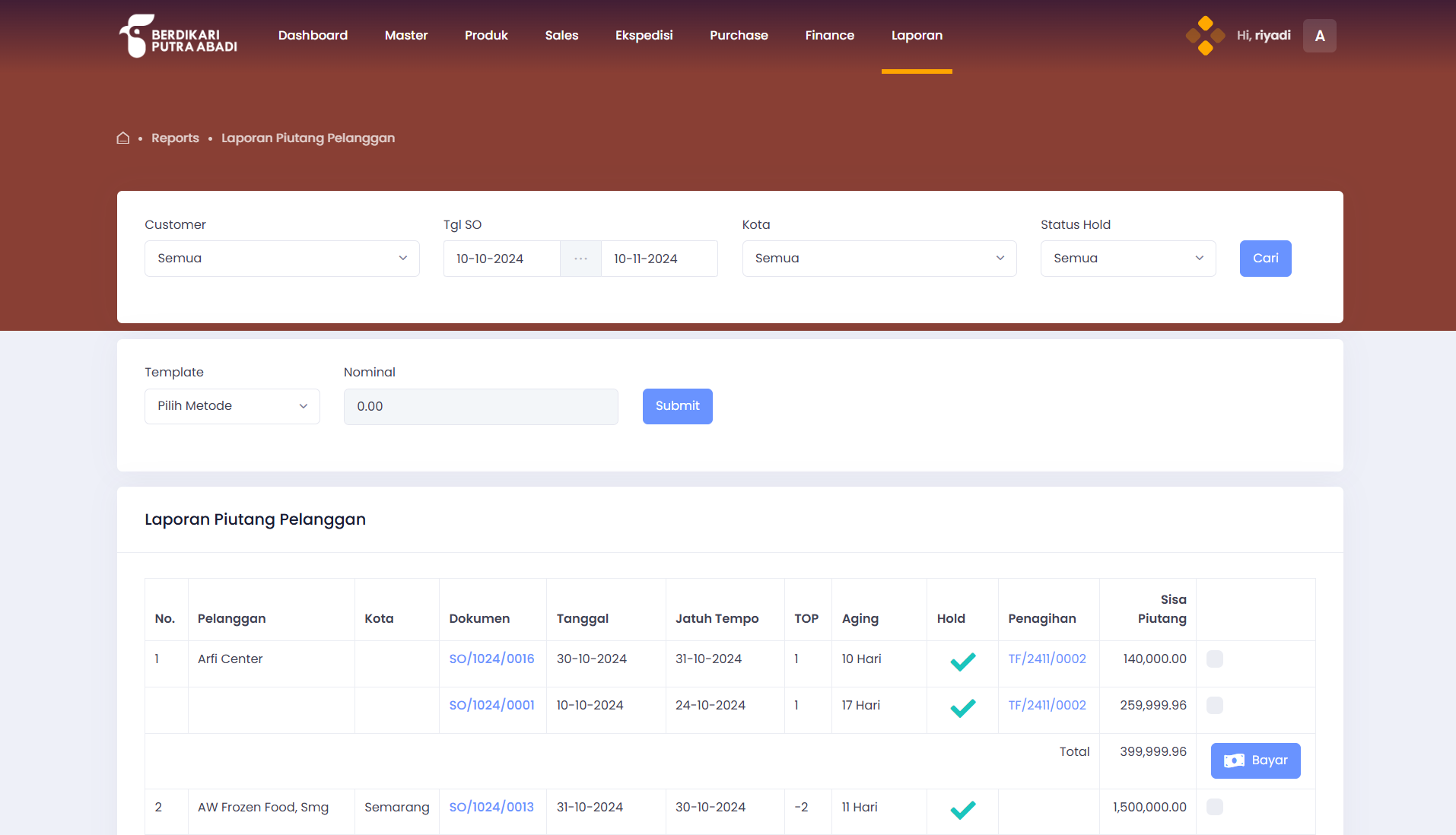1456x835 pixels.
Task: Open the user avatar A menu
Action: coord(1319,36)
